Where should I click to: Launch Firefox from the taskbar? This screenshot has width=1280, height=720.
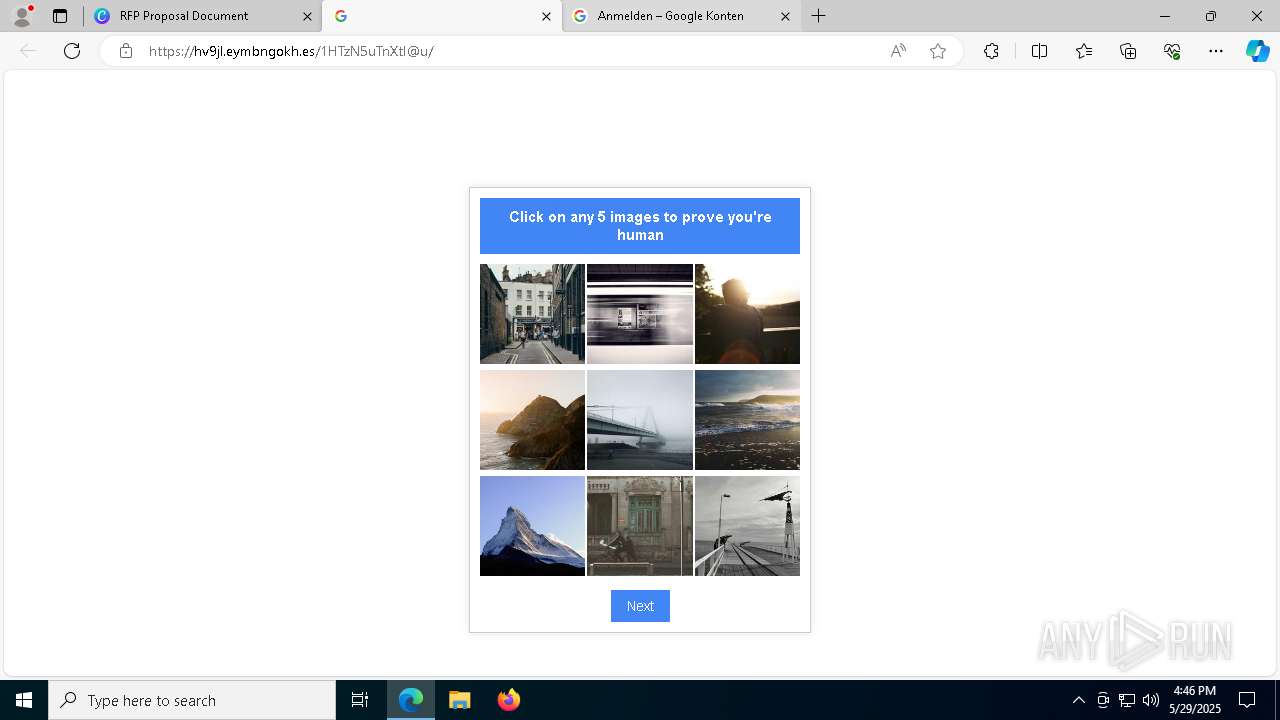coord(509,700)
